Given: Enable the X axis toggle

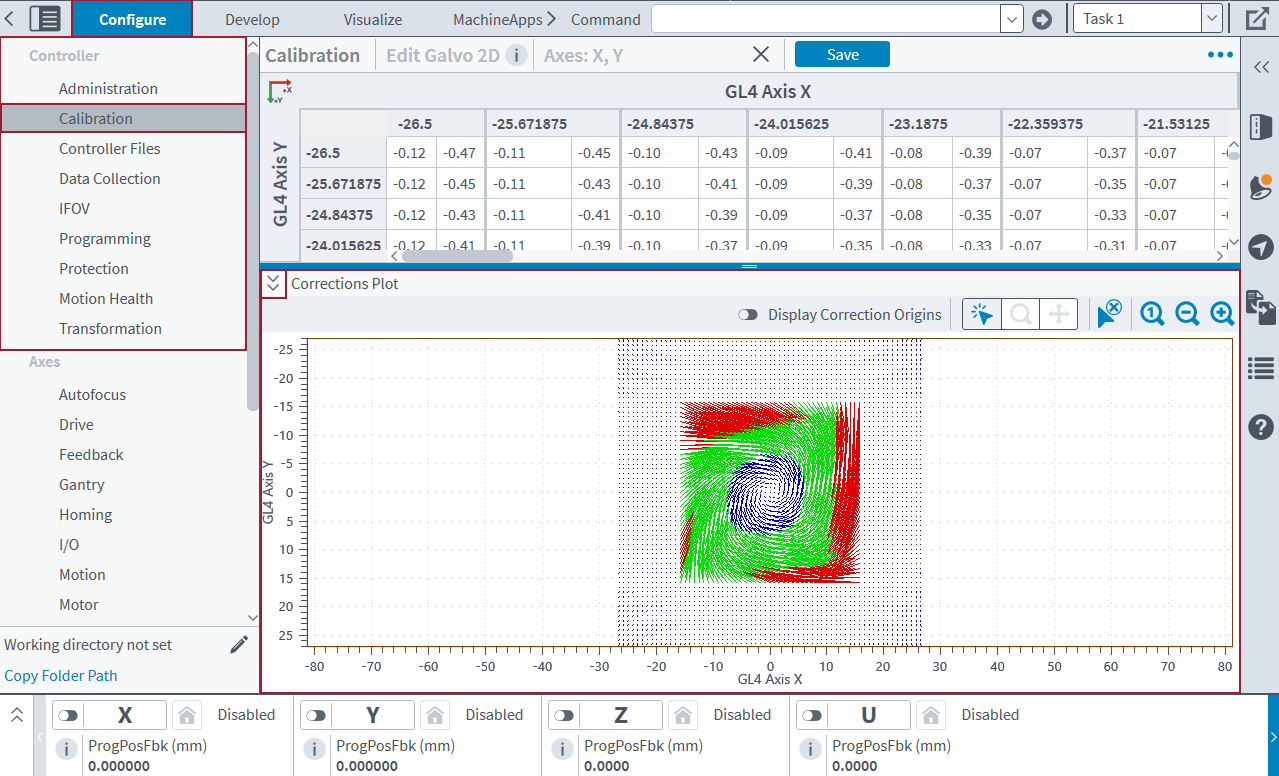Looking at the screenshot, I should [x=68, y=715].
